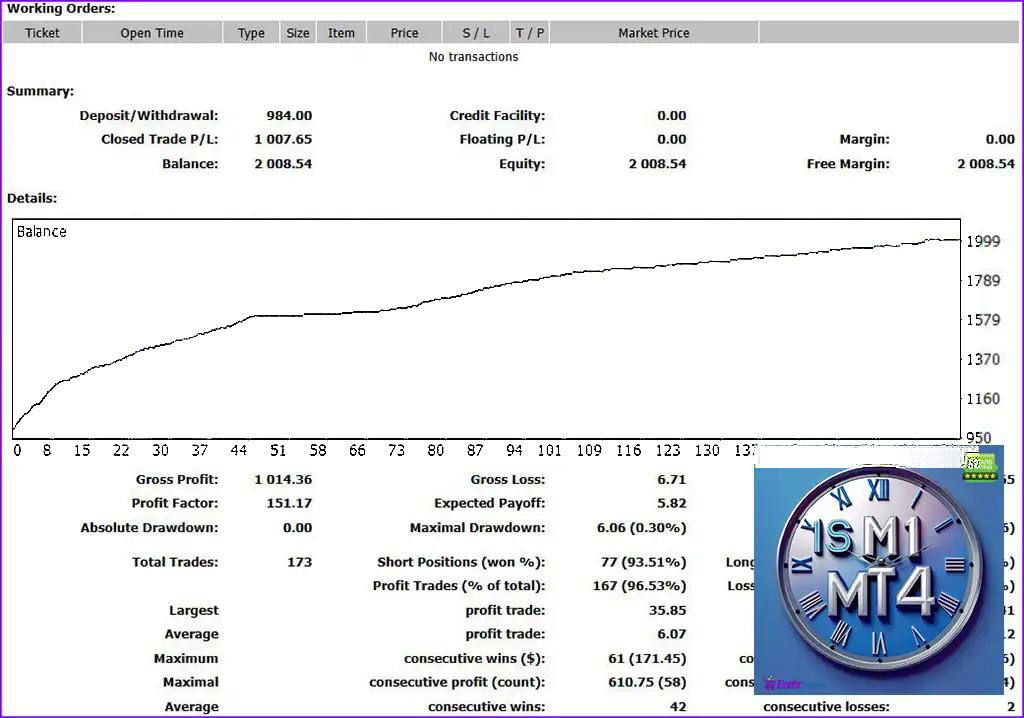The image size is (1024, 718).
Task: Click the 'No transactions' text row
Action: point(473,57)
